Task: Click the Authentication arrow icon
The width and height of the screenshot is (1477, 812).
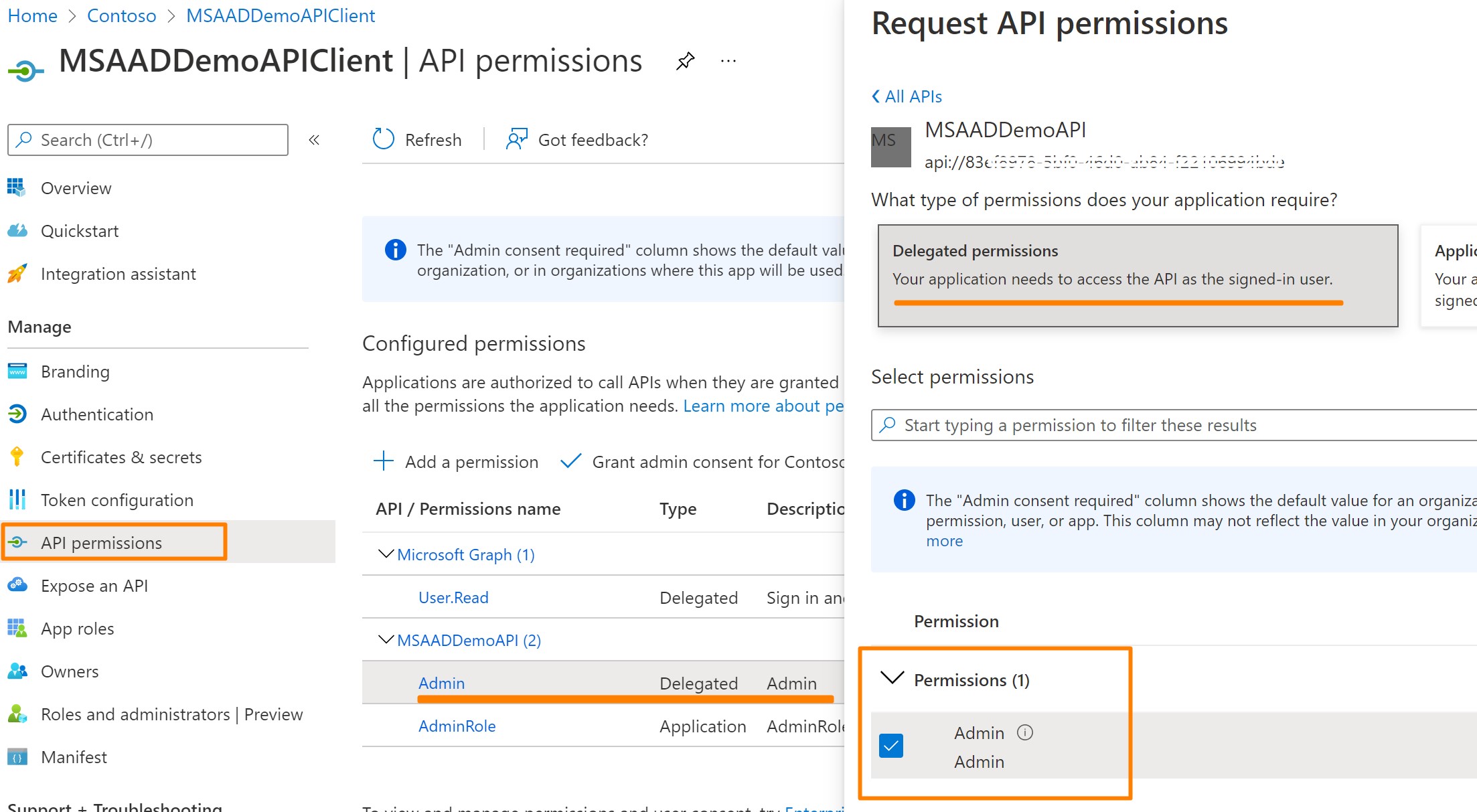Action: (x=17, y=414)
